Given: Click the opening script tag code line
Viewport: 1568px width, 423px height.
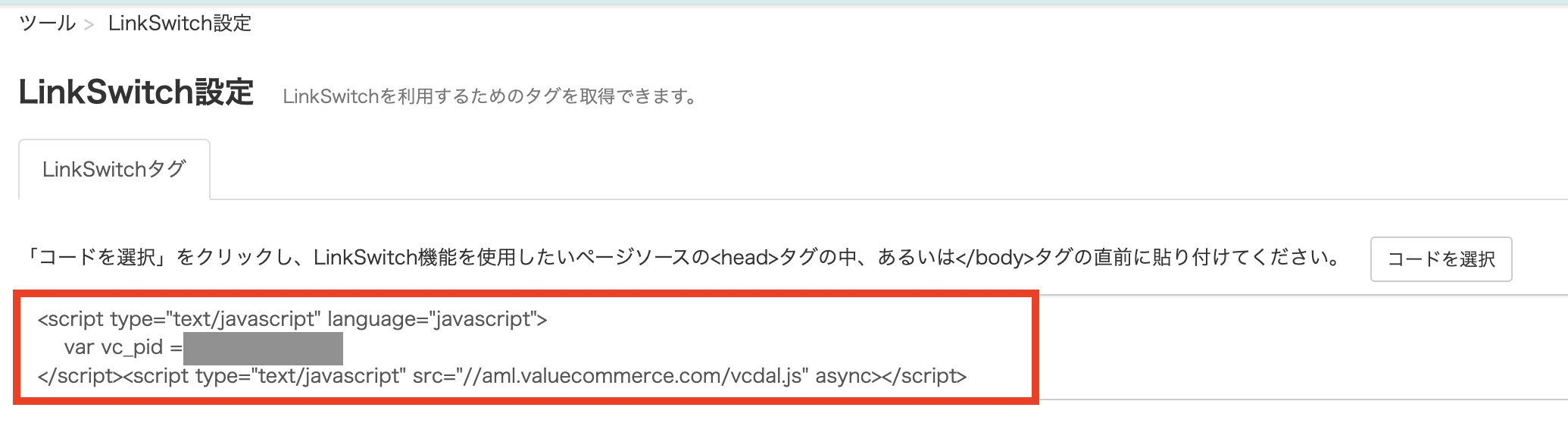Looking at the screenshot, I should (x=292, y=319).
